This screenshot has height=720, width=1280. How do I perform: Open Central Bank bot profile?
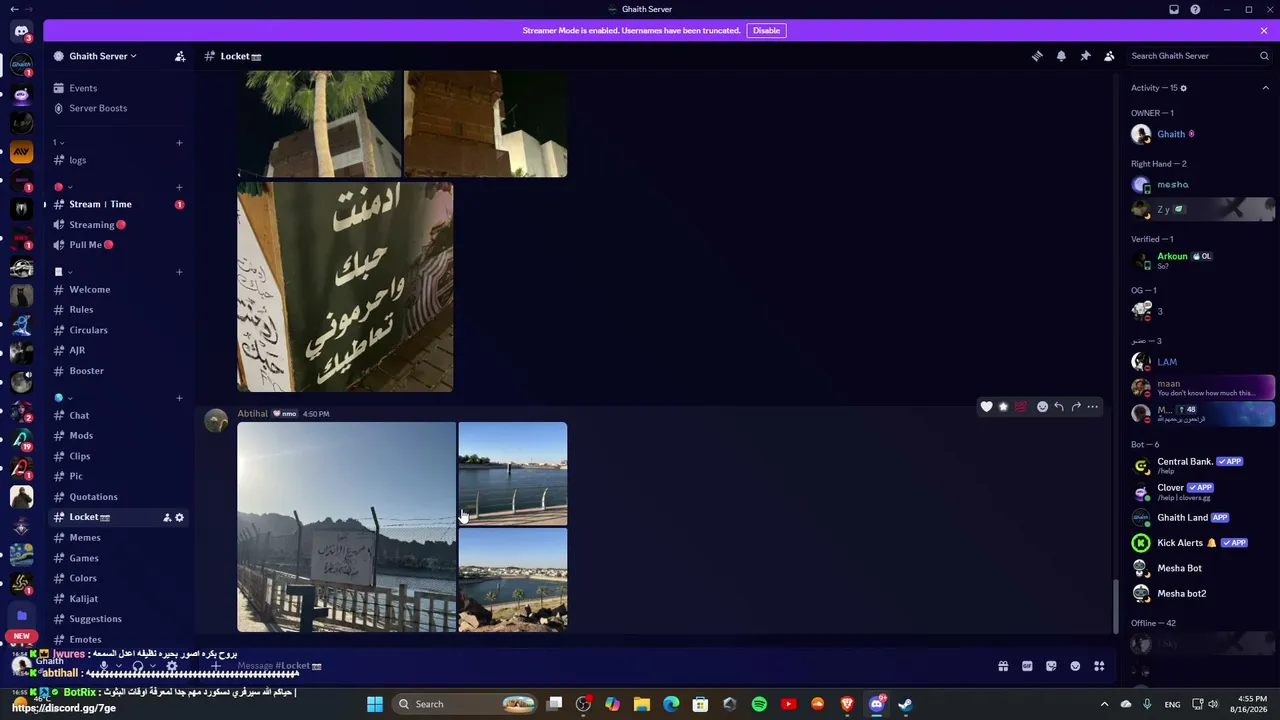click(1200, 465)
